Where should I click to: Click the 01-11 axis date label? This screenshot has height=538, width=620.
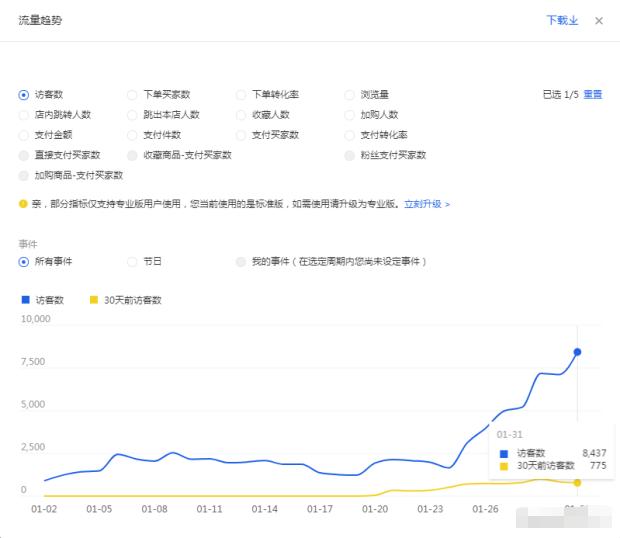209,509
